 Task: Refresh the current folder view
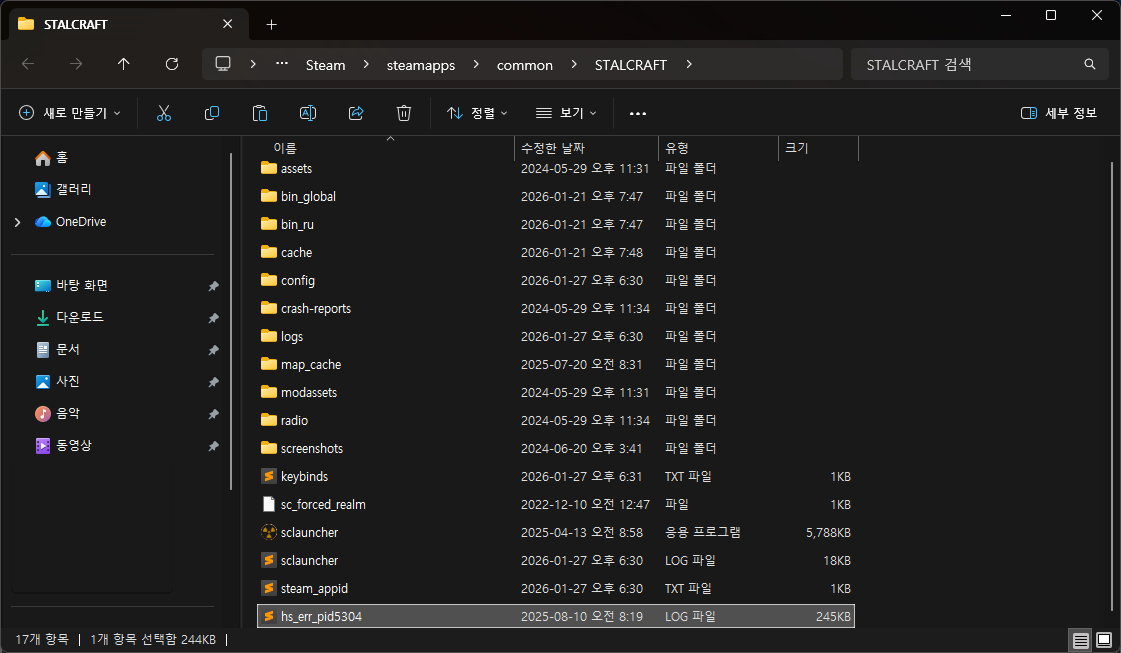pyautogui.click(x=172, y=64)
